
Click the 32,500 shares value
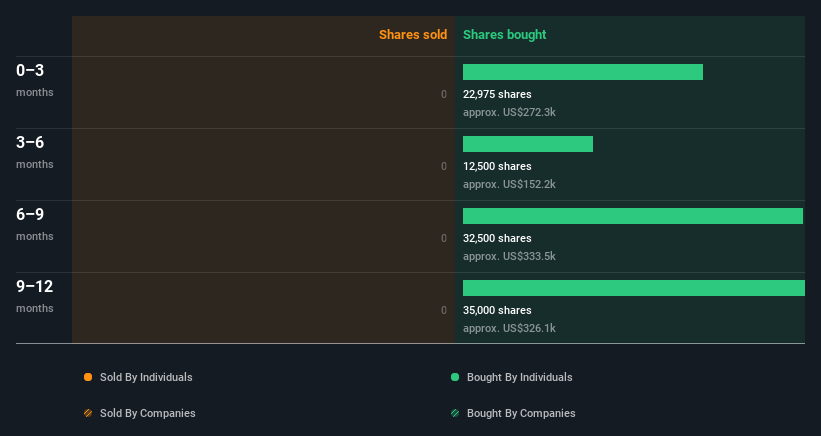[x=497, y=238]
